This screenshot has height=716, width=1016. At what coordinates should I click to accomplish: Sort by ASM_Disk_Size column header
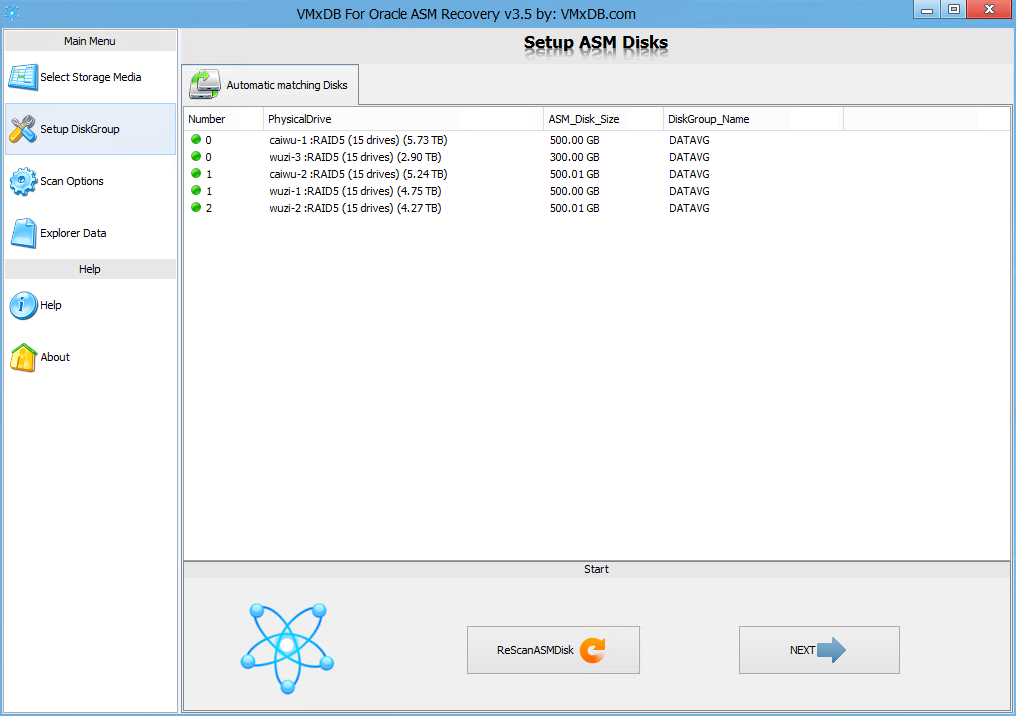(x=603, y=119)
